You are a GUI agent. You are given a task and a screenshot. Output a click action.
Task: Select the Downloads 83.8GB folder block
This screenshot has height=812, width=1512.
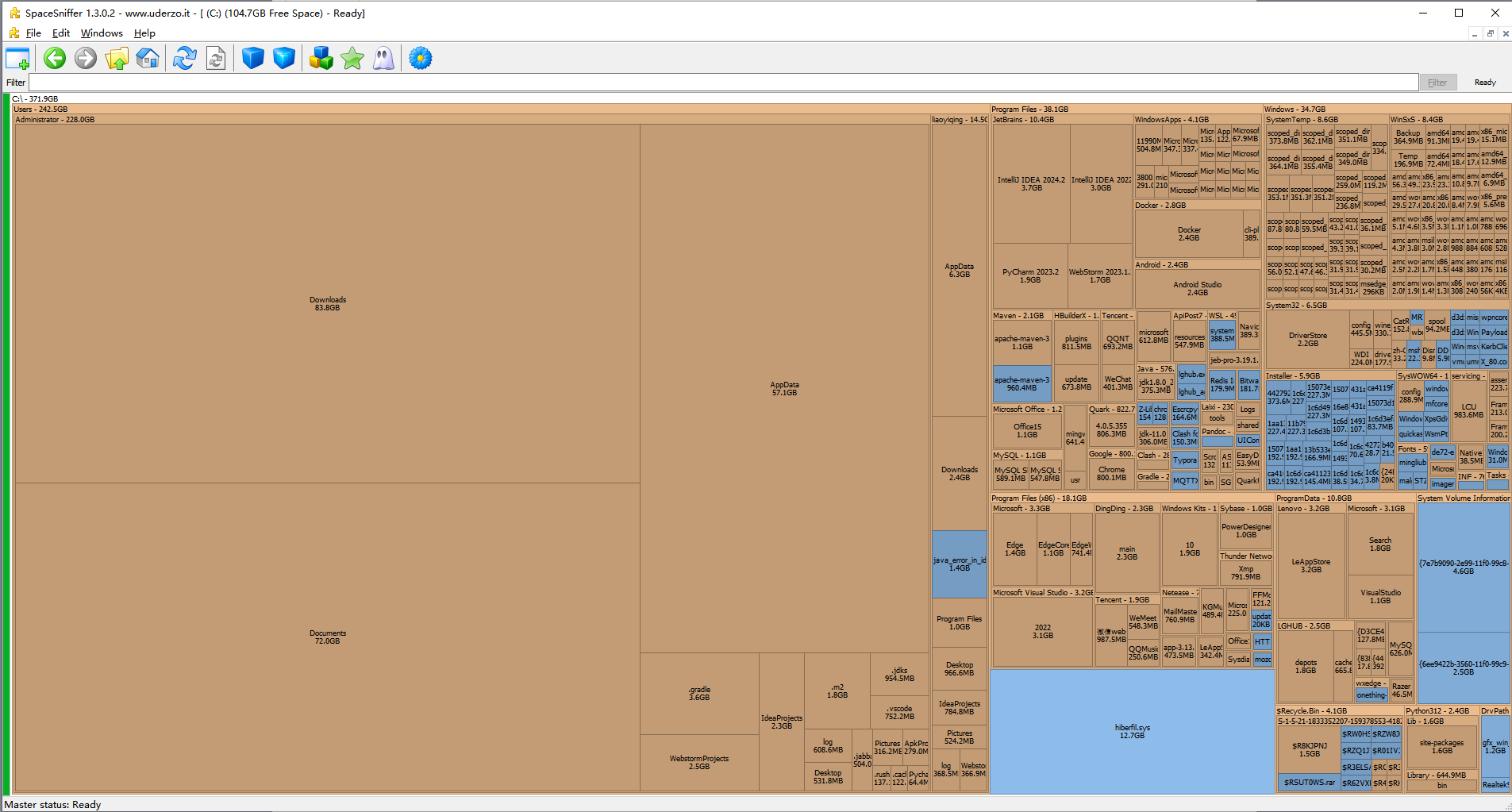(327, 303)
